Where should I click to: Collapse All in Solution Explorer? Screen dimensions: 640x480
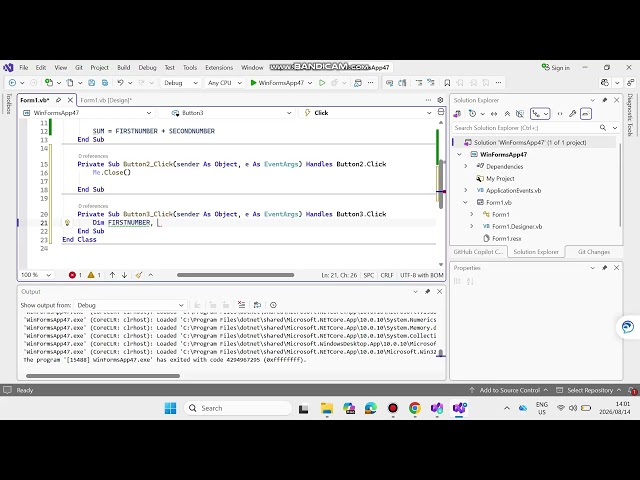point(507,114)
